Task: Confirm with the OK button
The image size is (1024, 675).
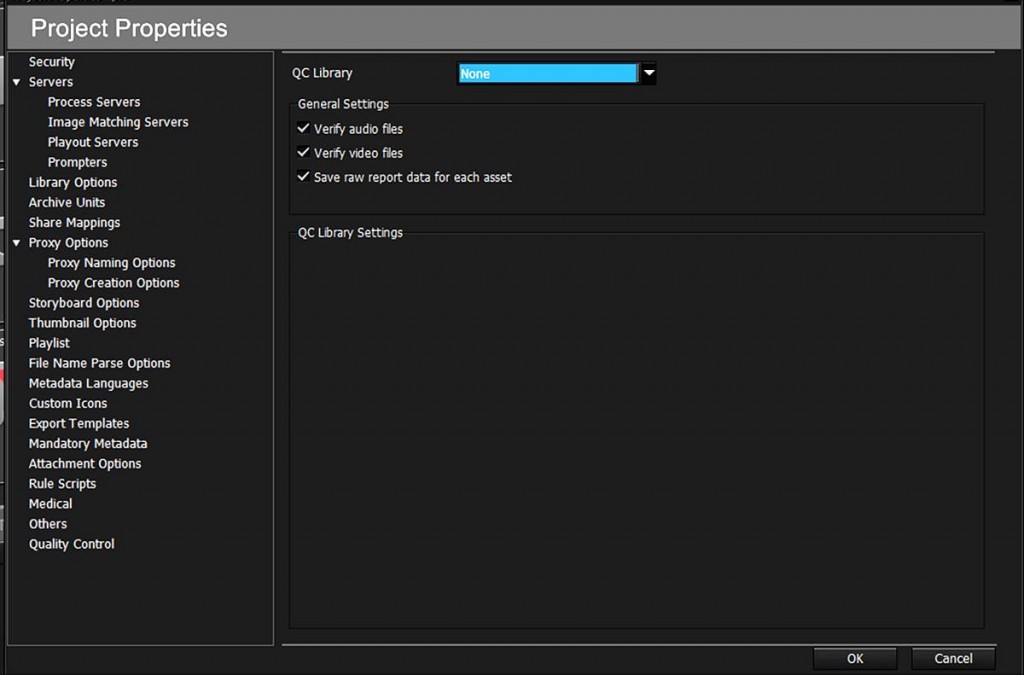Action: point(855,658)
